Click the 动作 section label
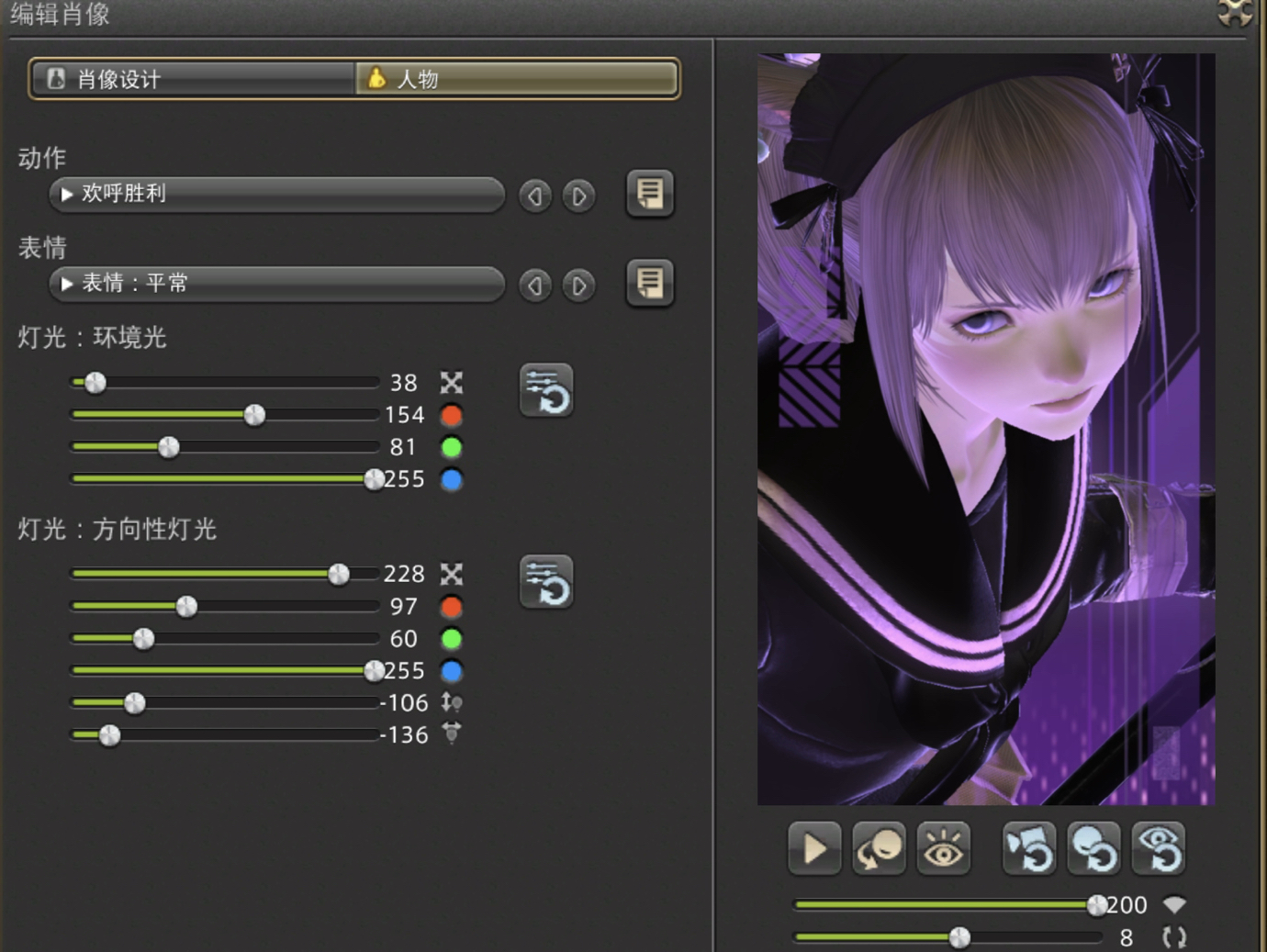1267x952 pixels. pyautogui.click(x=42, y=158)
